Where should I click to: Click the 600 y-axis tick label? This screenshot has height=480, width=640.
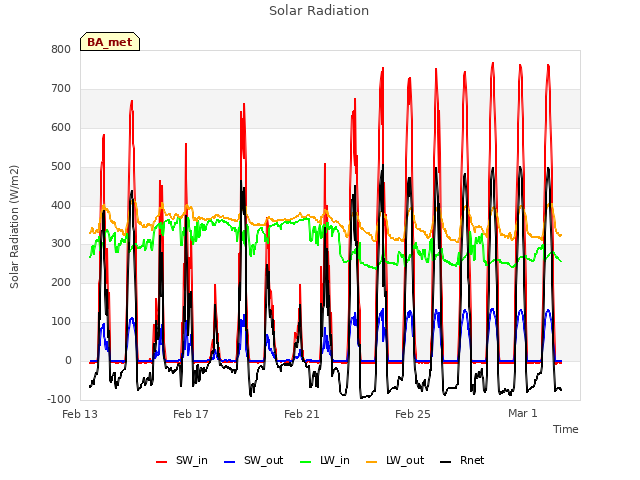click(x=61, y=127)
